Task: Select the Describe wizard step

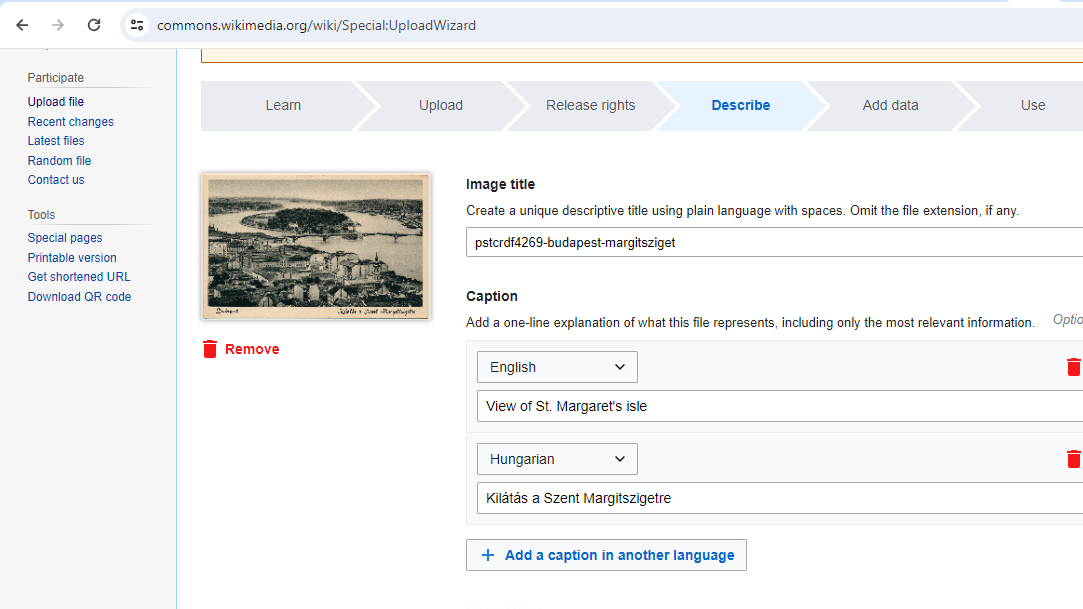Action: tap(740, 106)
